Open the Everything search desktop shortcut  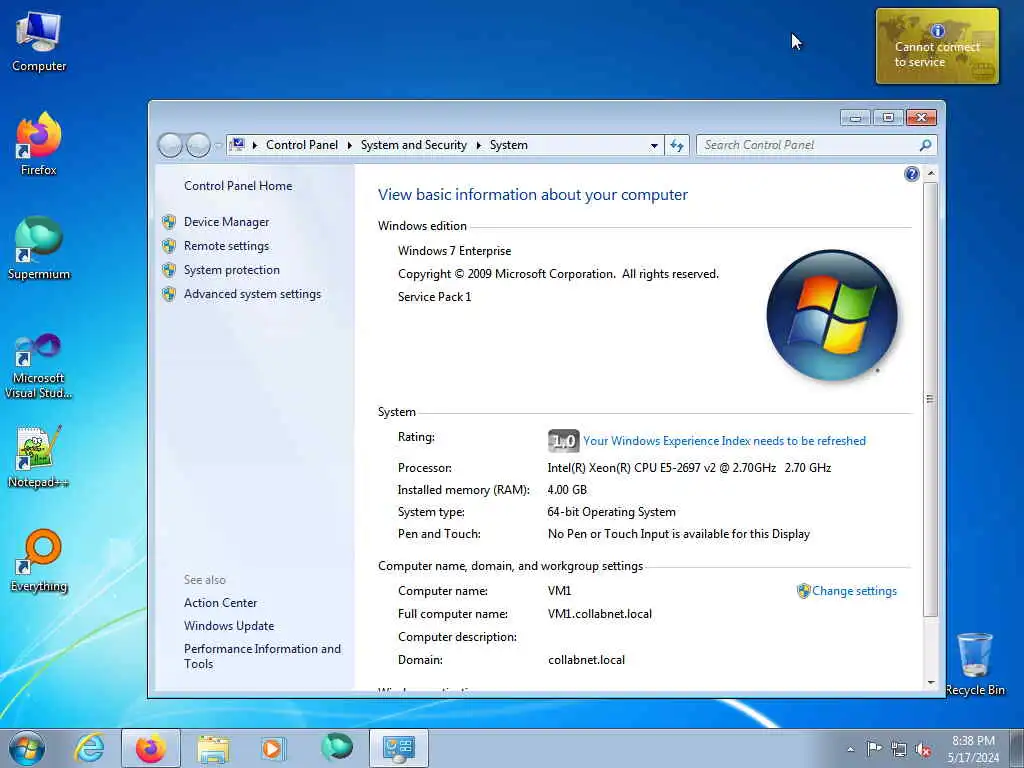coord(39,560)
